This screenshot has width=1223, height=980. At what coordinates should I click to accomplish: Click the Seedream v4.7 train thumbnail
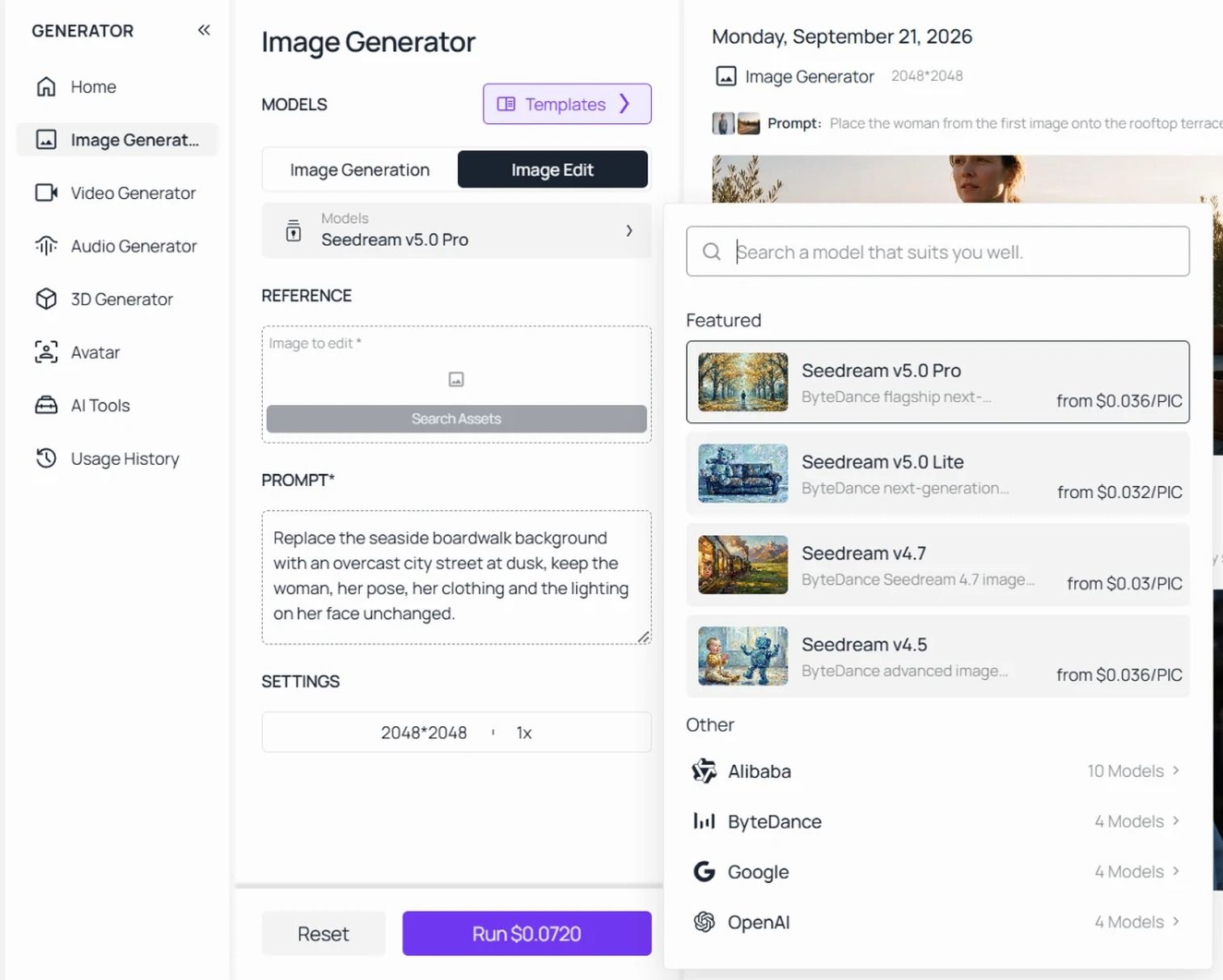click(743, 564)
